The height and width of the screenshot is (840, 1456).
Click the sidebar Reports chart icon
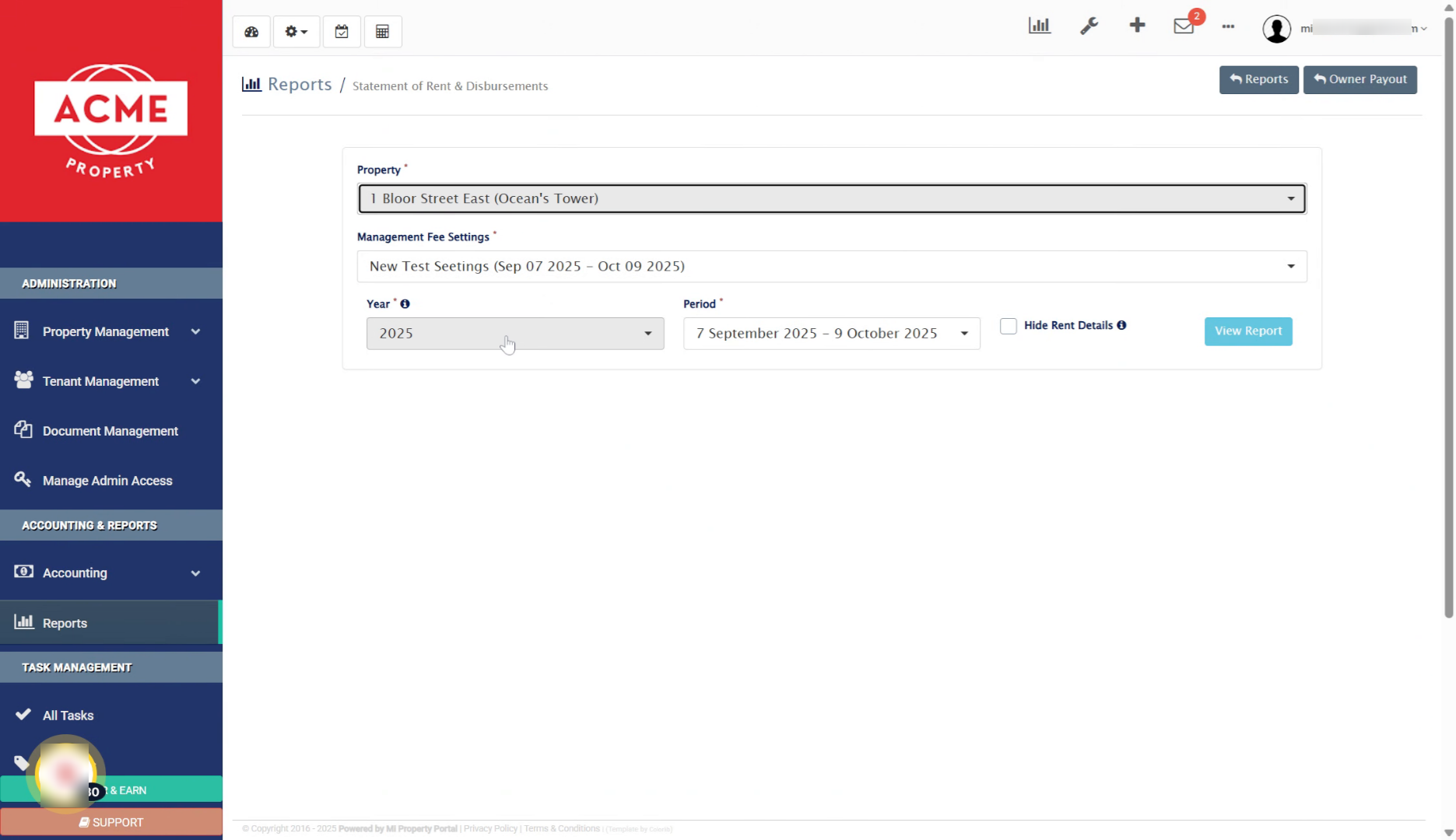(24, 621)
